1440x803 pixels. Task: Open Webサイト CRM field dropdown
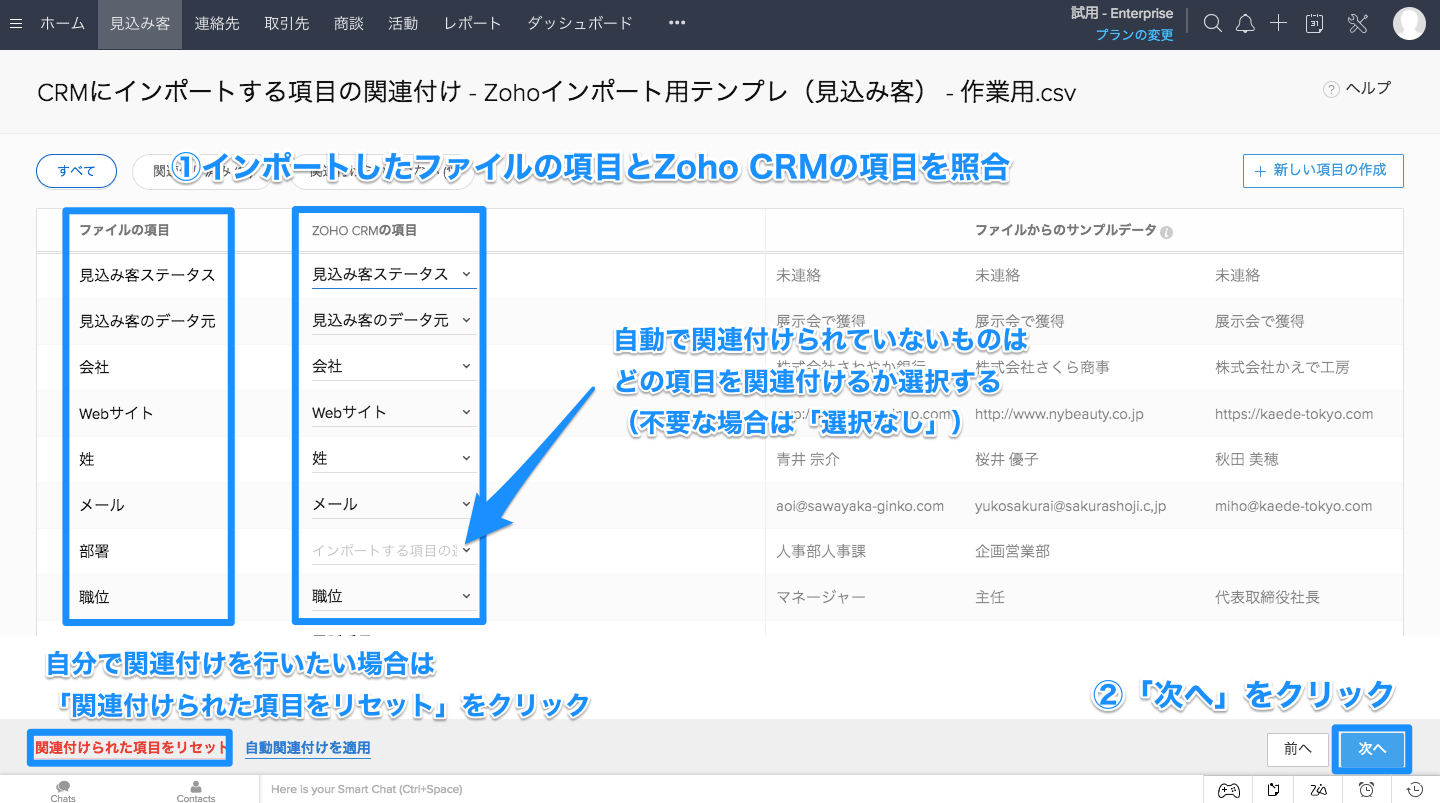coord(394,412)
